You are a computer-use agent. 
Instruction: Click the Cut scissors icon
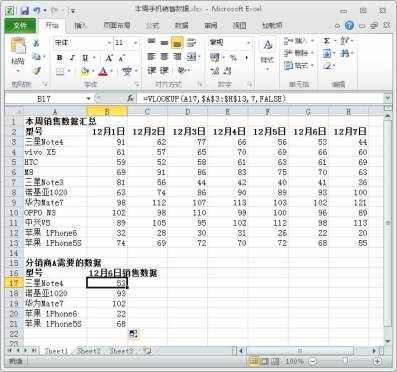pos(36,43)
